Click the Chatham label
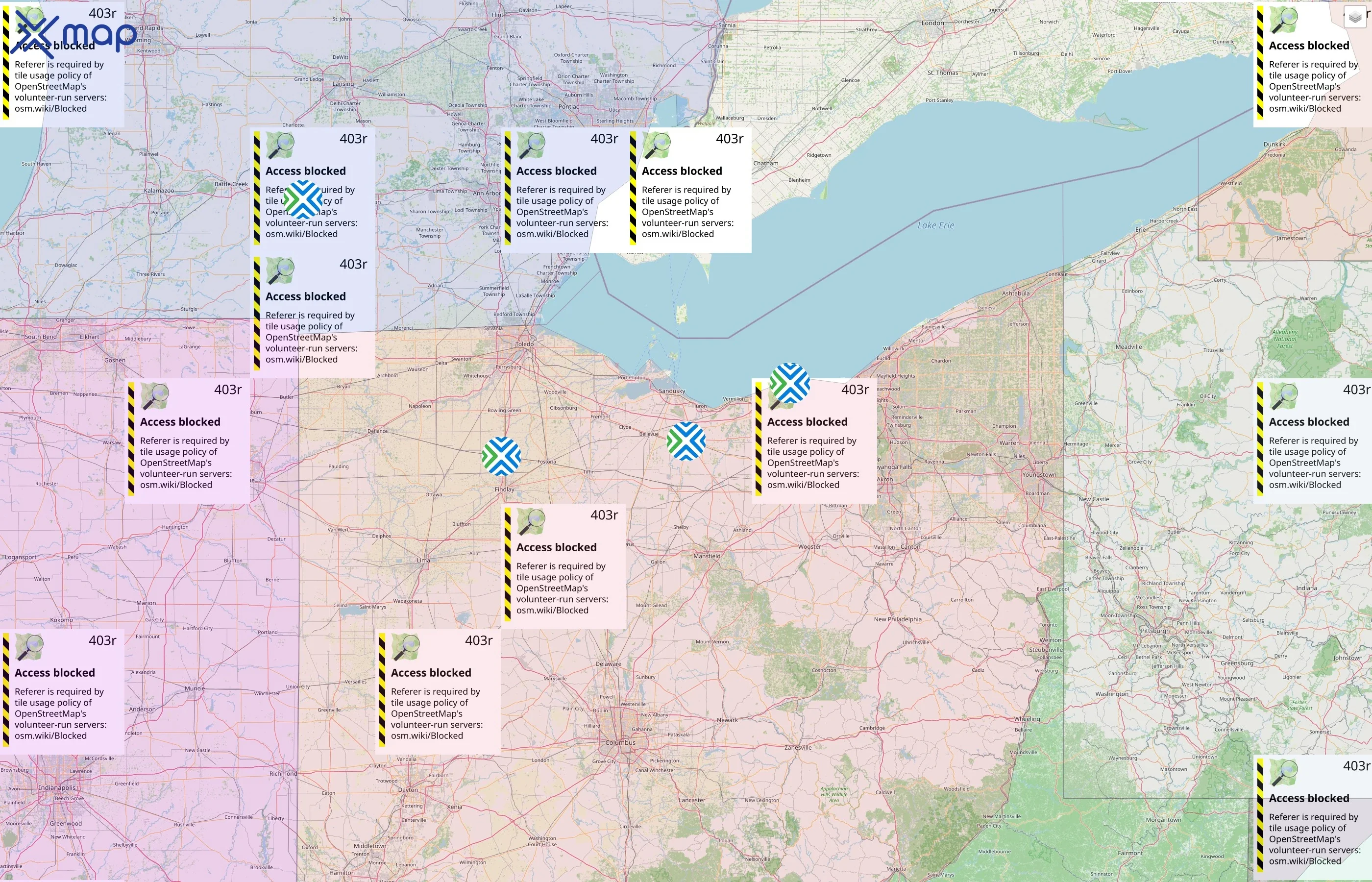1372x882 pixels. coord(765,163)
